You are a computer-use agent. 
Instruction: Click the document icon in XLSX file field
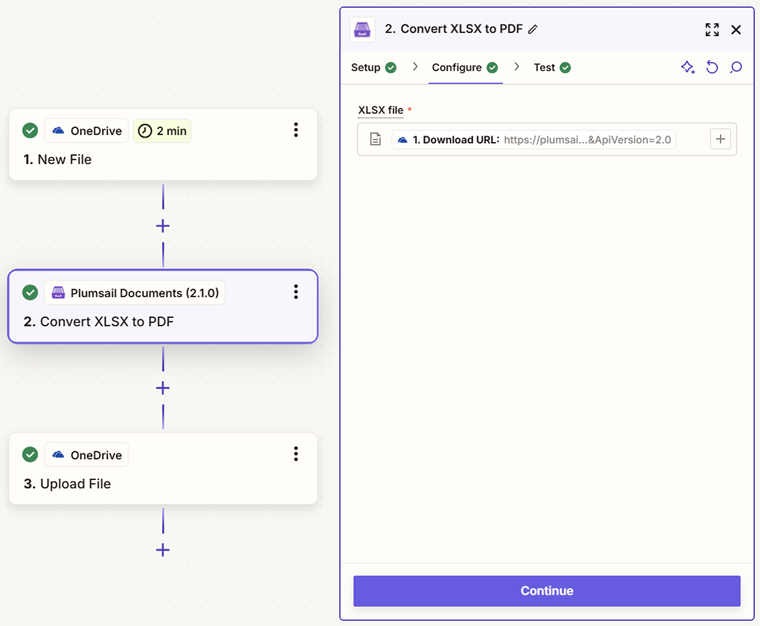pos(376,139)
